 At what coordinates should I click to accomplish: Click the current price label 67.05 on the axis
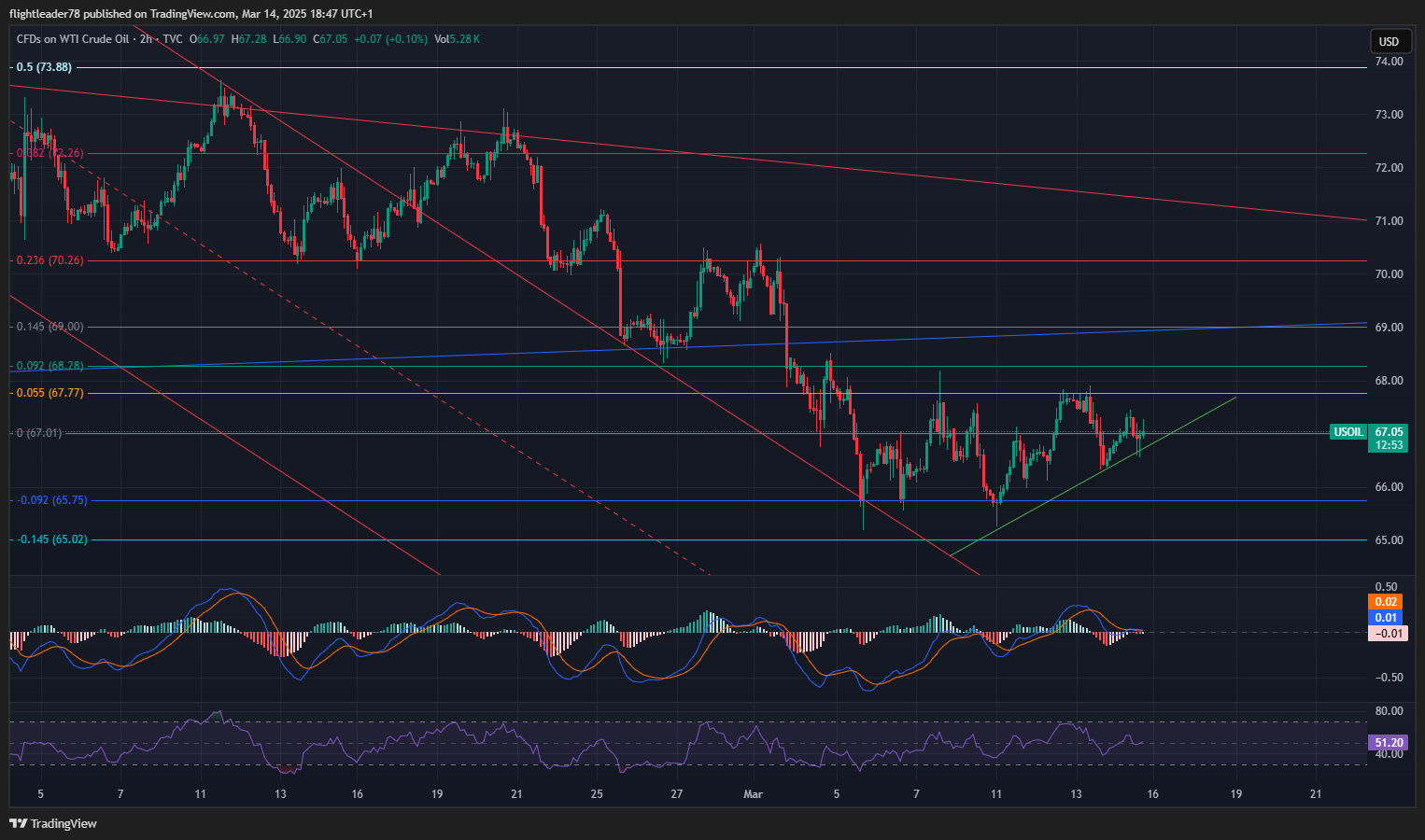coord(1390,432)
